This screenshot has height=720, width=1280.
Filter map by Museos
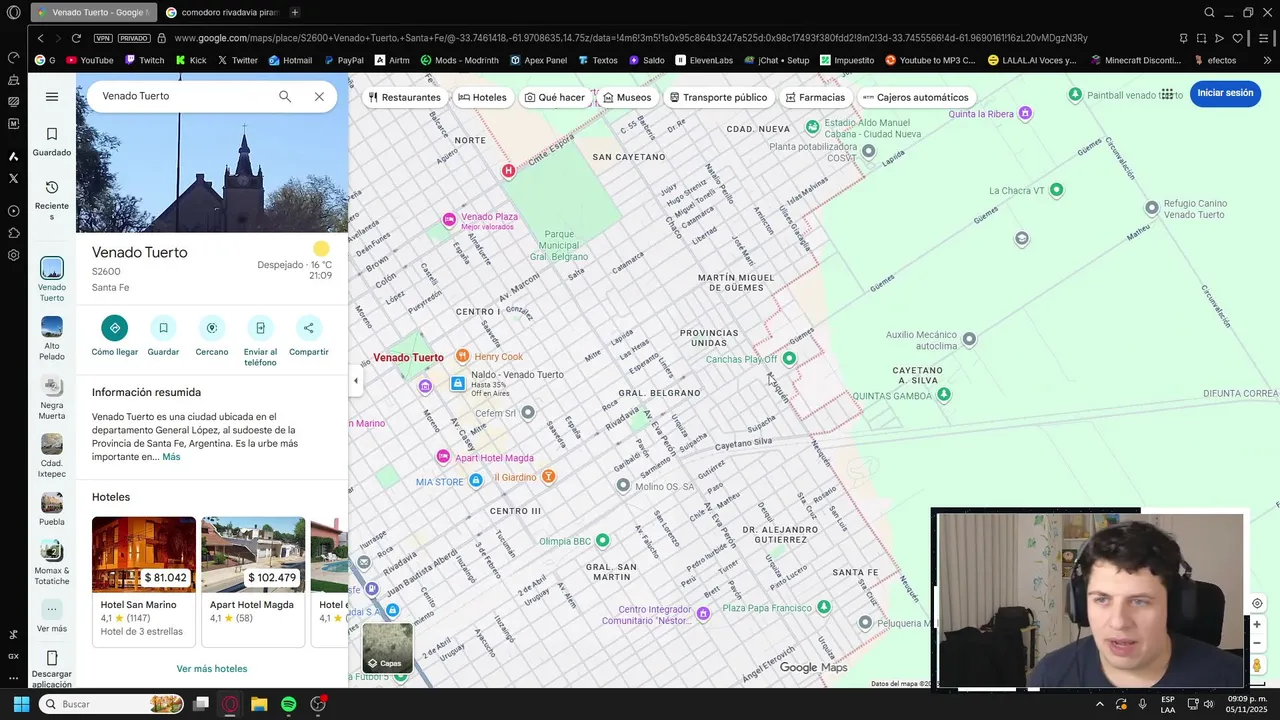point(627,97)
